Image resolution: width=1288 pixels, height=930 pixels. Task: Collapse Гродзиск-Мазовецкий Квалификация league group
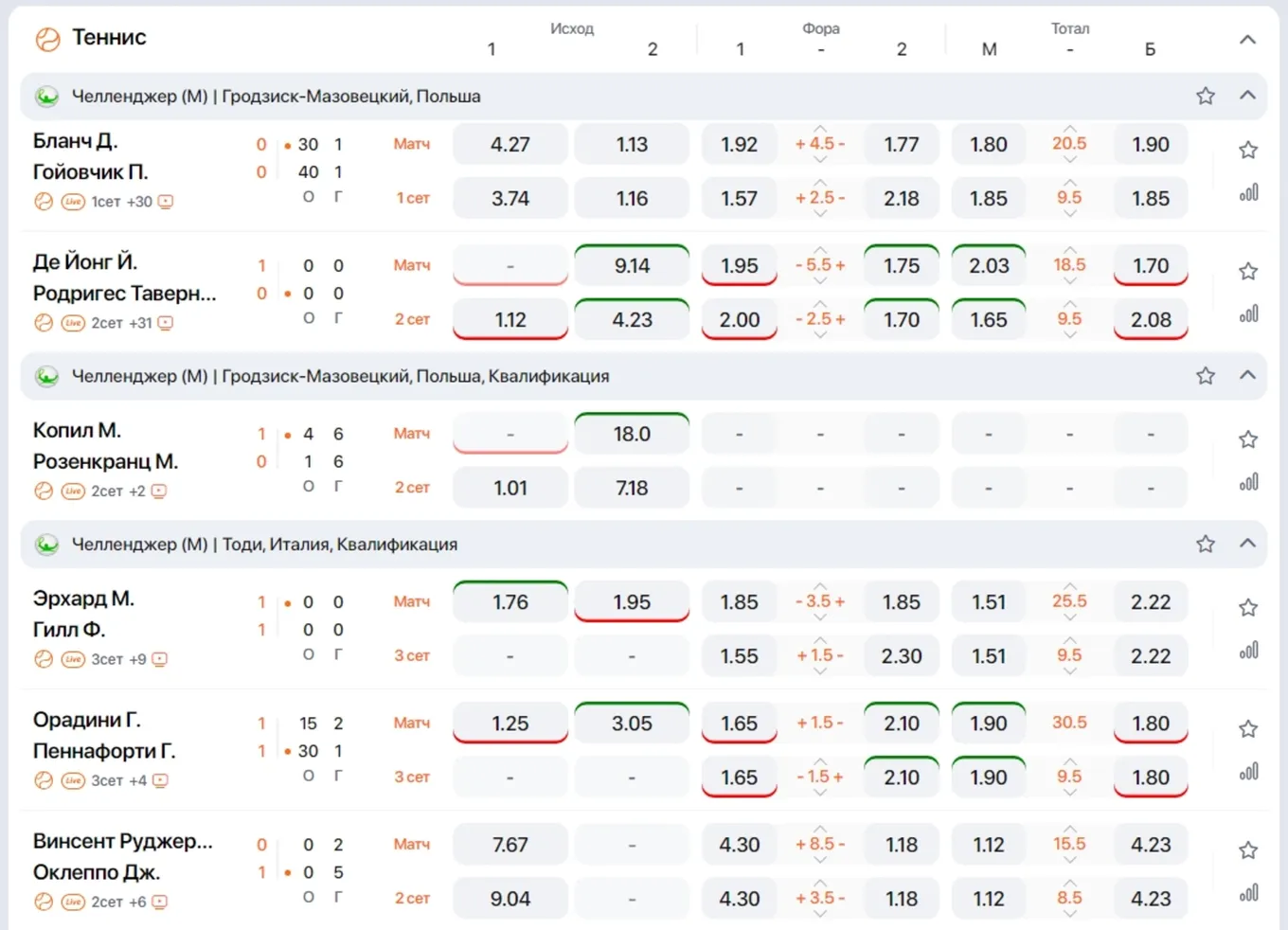pyautogui.click(x=1247, y=375)
